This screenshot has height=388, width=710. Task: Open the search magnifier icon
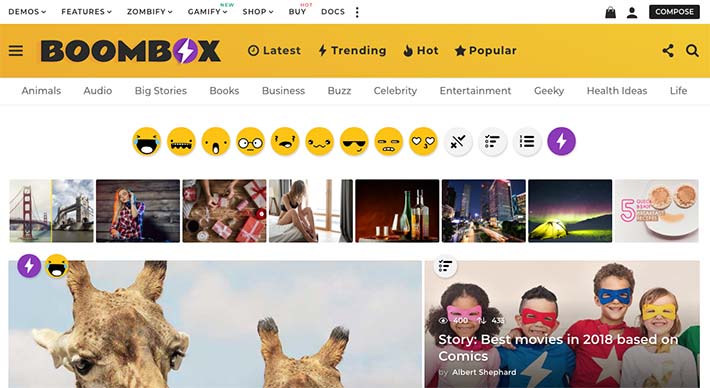point(692,50)
